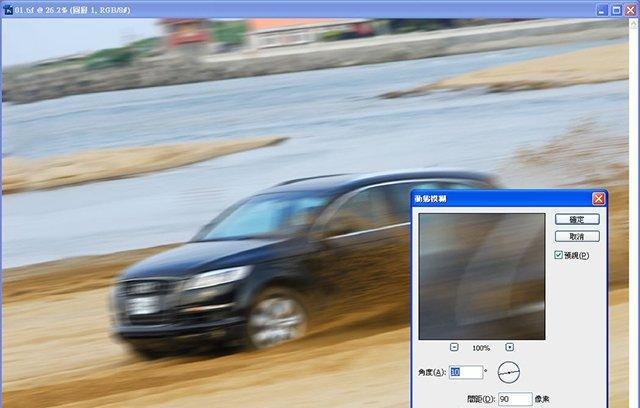Minimize the 01.tif document window
The height and width of the screenshot is (408, 640).
pyautogui.click(x=602, y=10)
